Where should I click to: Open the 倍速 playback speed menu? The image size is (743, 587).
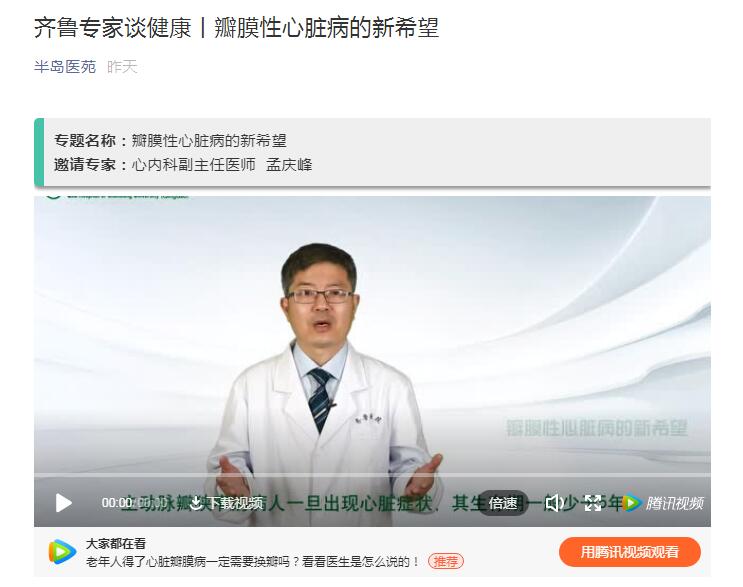point(503,503)
